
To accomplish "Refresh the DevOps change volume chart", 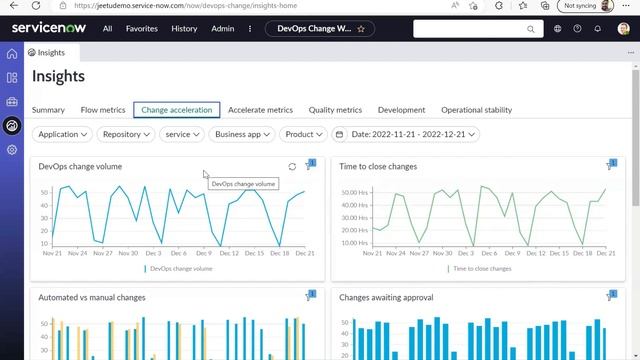I will [292, 167].
